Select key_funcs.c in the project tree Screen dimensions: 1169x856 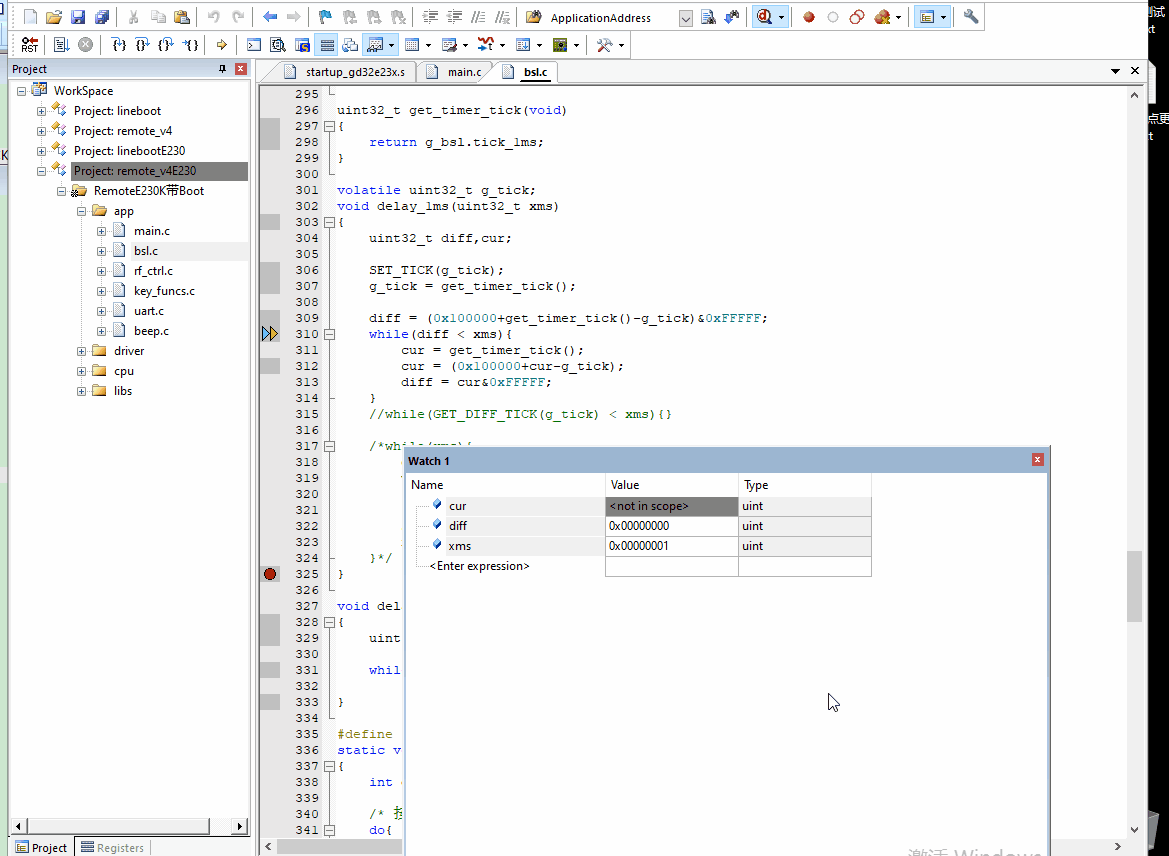click(164, 291)
